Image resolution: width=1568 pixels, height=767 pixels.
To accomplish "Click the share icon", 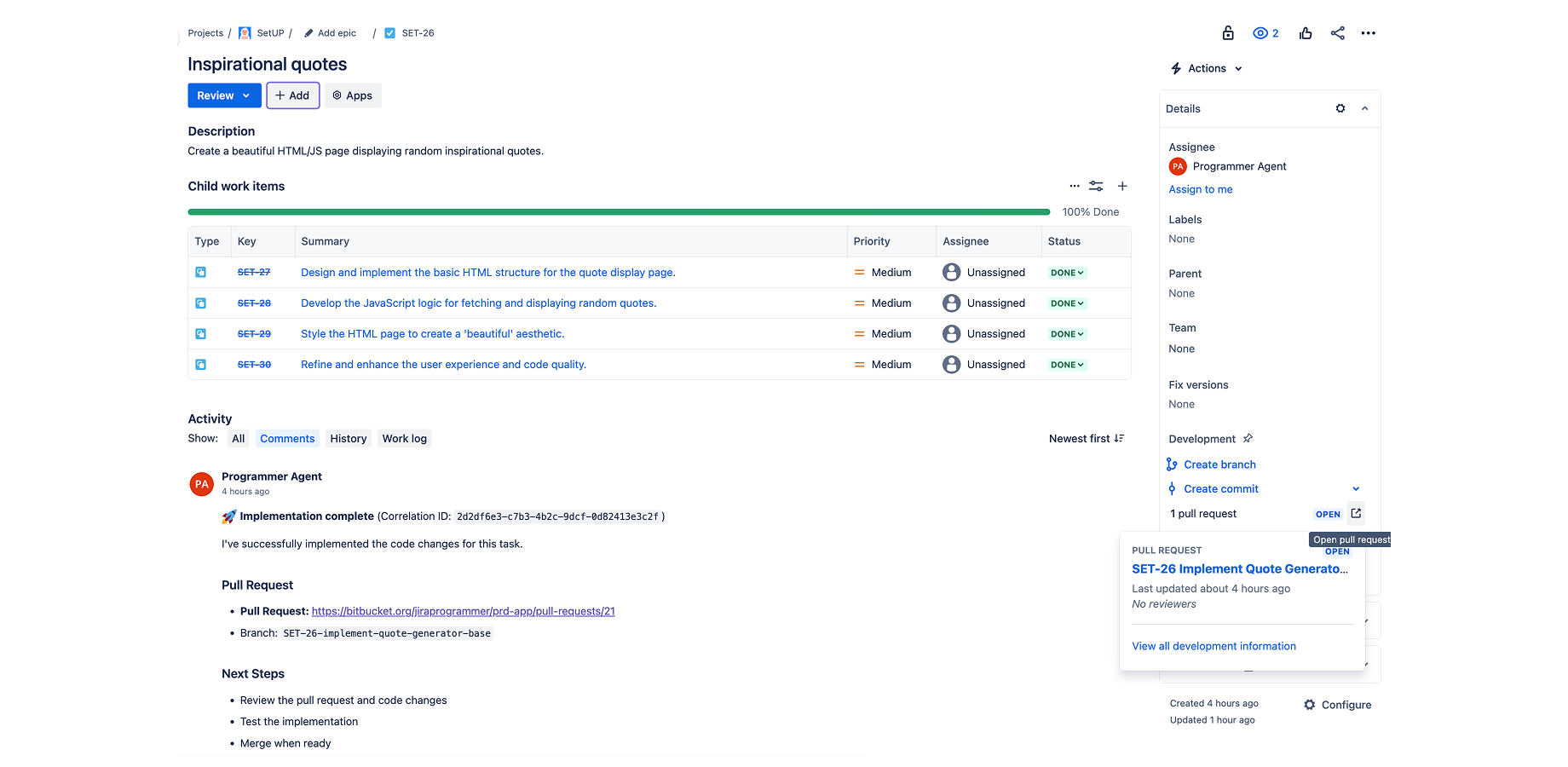I will 1337,33.
